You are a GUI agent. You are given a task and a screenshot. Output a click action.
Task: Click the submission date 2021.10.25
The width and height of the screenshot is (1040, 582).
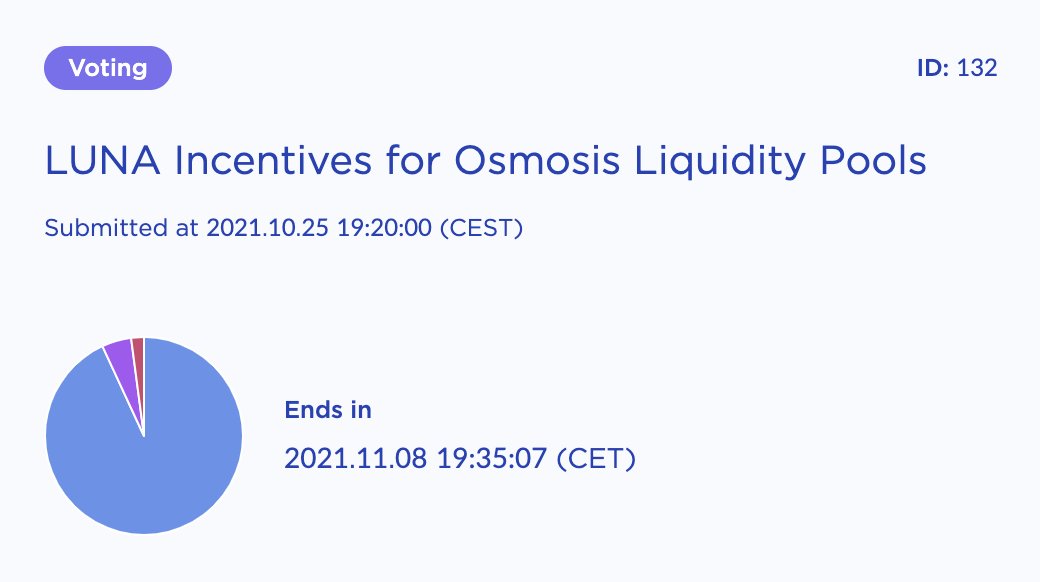tap(267, 228)
